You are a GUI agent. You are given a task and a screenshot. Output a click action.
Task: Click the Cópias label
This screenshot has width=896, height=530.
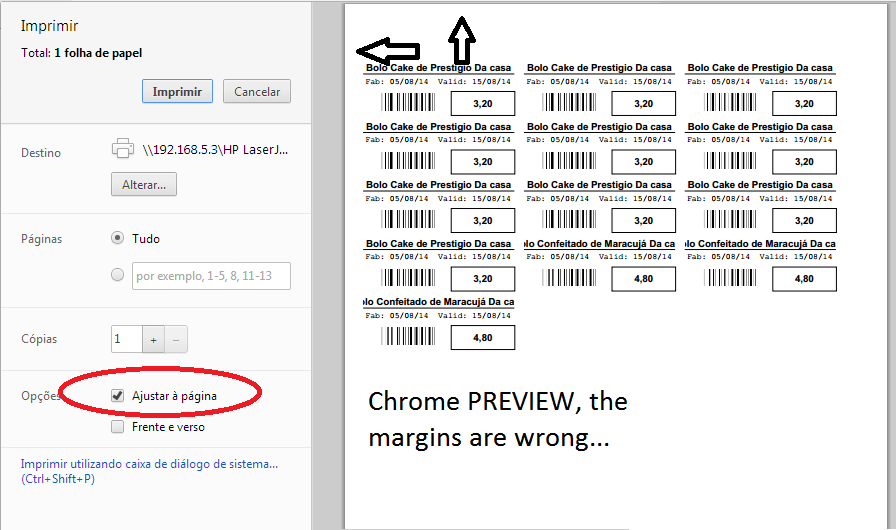39,339
